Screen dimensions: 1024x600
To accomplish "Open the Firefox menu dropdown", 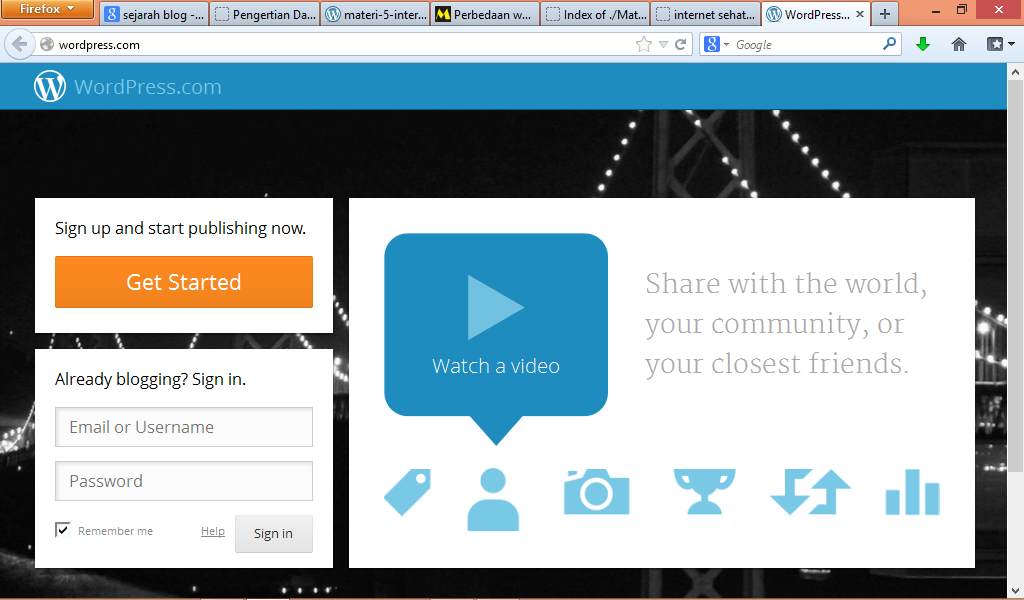I will tap(47, 9).
